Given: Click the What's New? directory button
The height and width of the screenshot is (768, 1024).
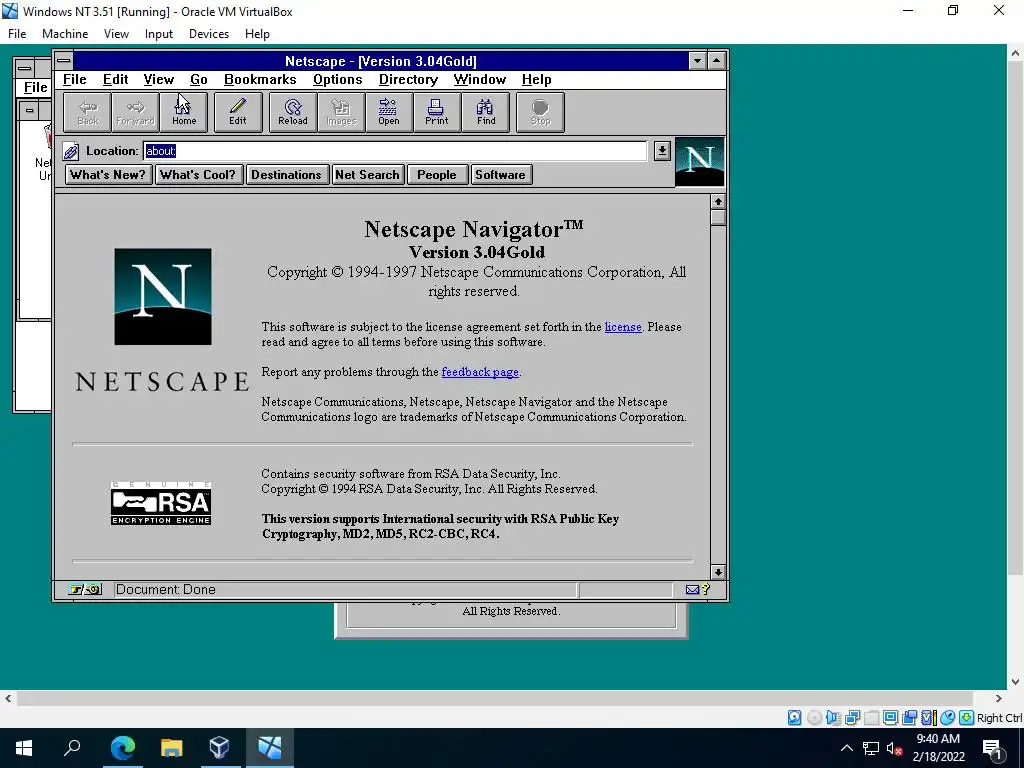Looking at the screenshot, I should 108,175.
